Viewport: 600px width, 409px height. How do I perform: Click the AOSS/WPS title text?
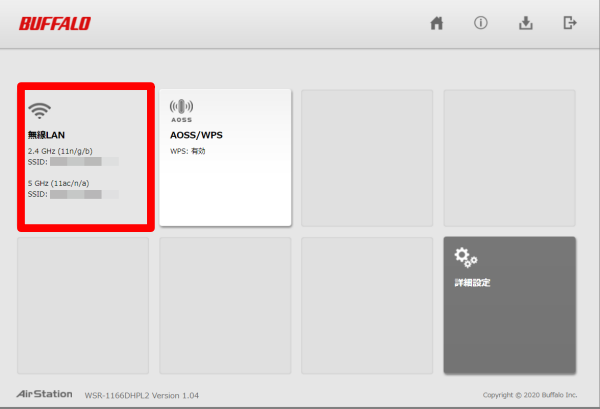pyautogui.click(x=196, y=135)
